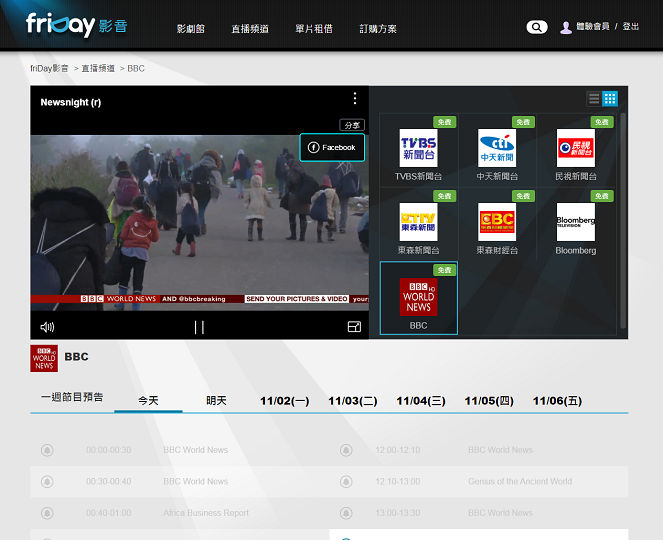663x540 pixels.
Task: Go to friDay影音 breadcrumb link
Action: (49, 69)
